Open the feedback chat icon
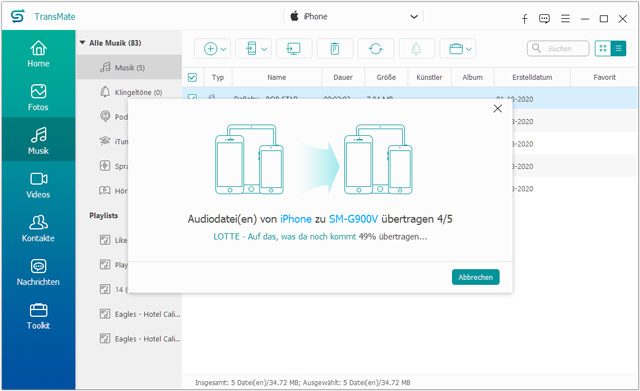640x391 pixels. click(544, 19)
